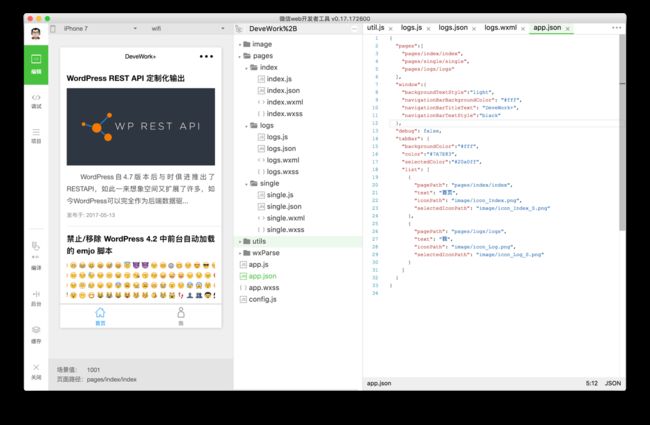Open logs.wxss in the file tree

coord(279,172)
